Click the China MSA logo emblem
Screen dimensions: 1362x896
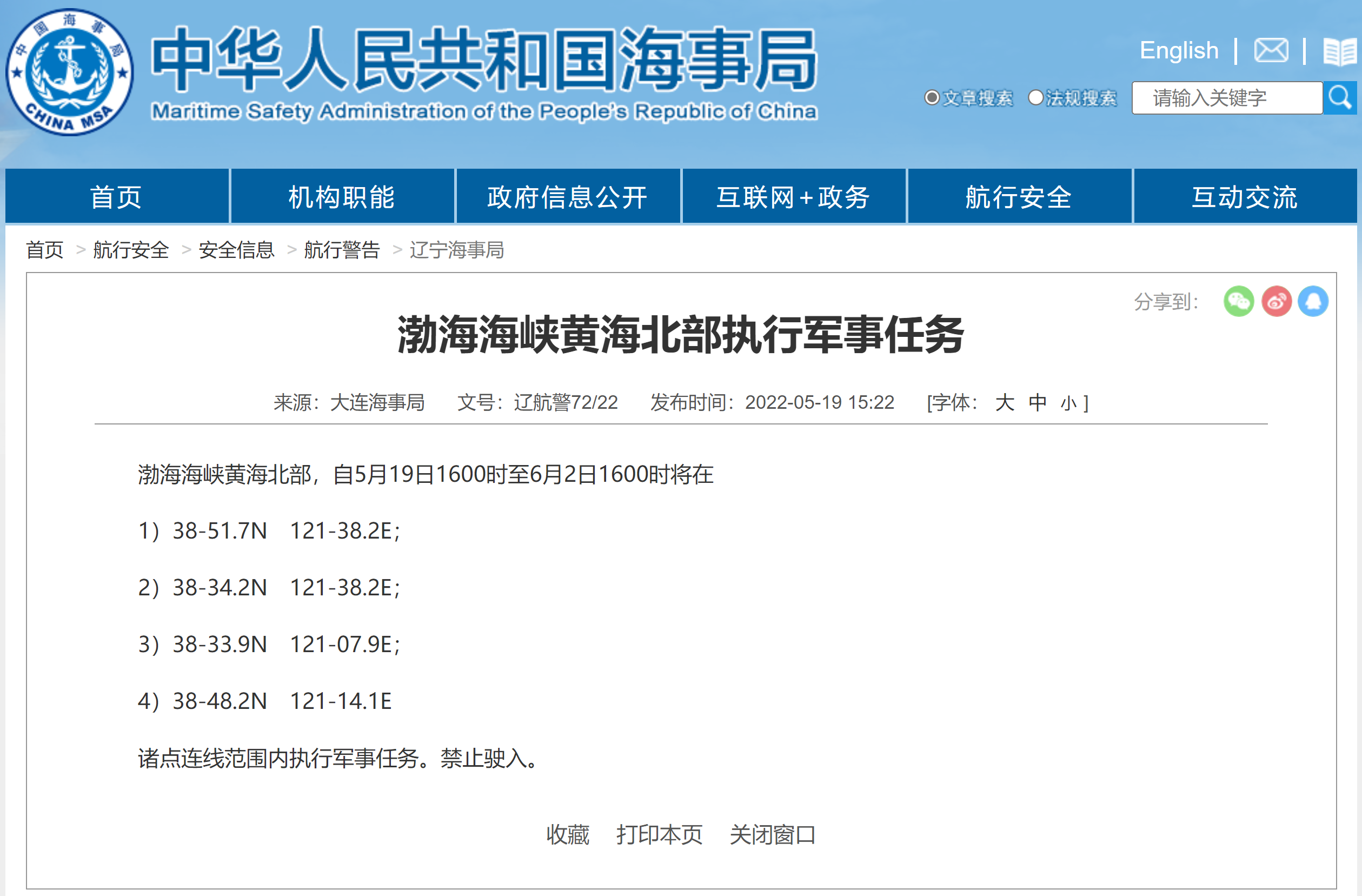pyautogui.click(x=69, y=72)
